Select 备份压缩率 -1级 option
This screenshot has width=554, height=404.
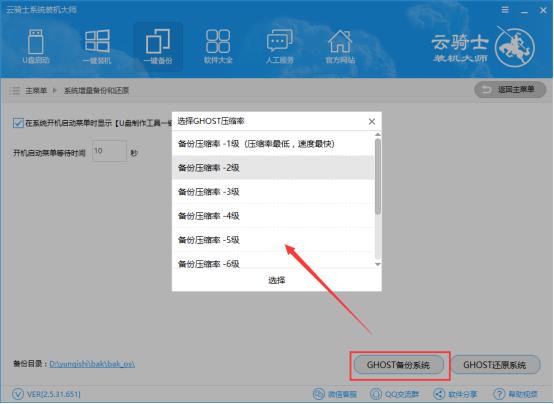point(273,144)
